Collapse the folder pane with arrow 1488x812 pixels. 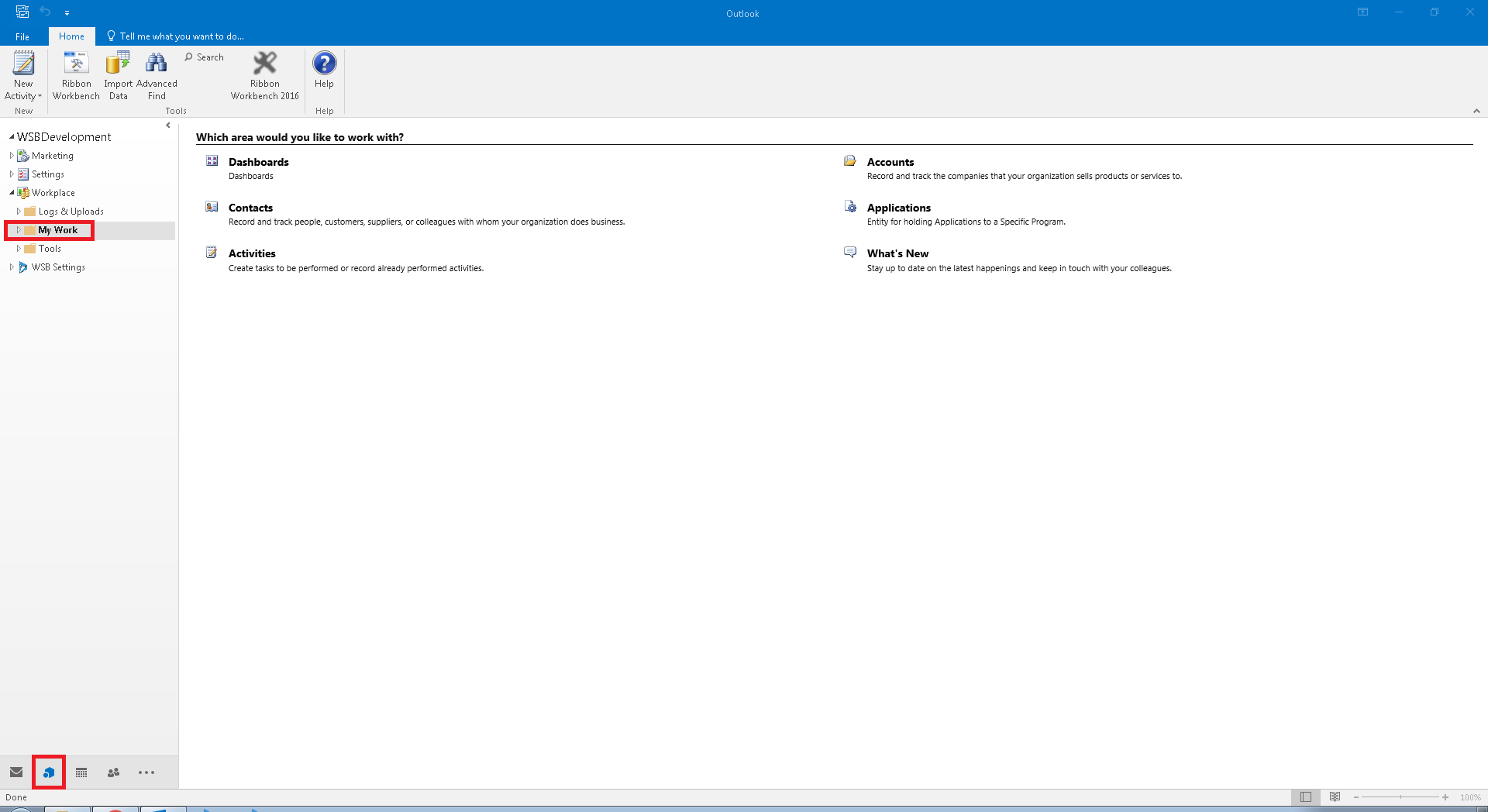tap(168, 126)
